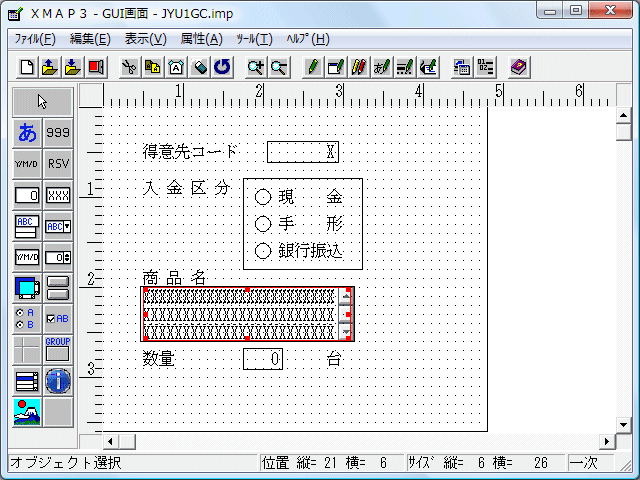Click the list box down scroll arrow
Image resolution: width=640 pixels, height=480 pixels.
[347, 331]
